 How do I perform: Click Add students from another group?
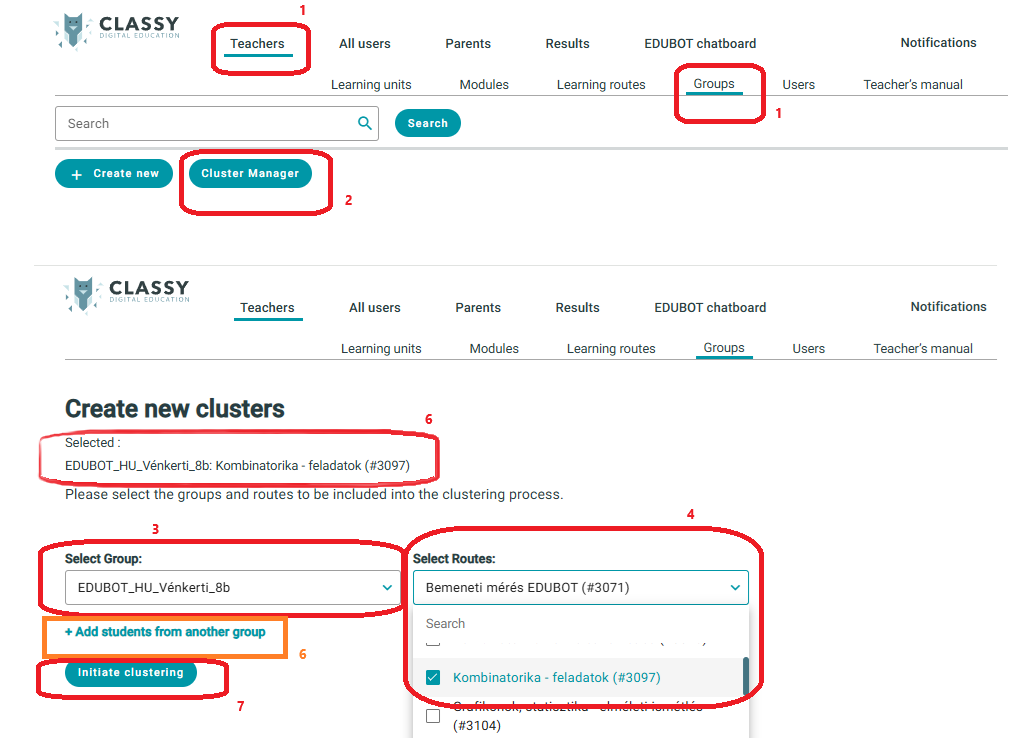click(x=165, y=632)
